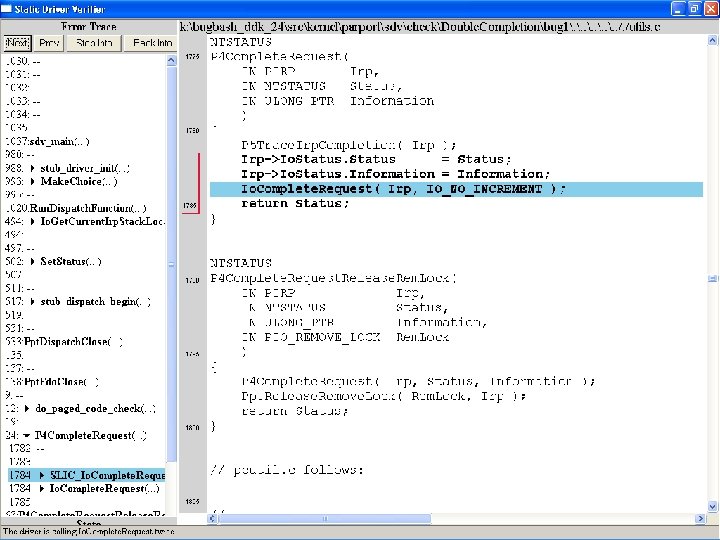The image size is (720, 540).
Task: Expand the stub_dispatch_begin trace entry
Action: point(33,302)
